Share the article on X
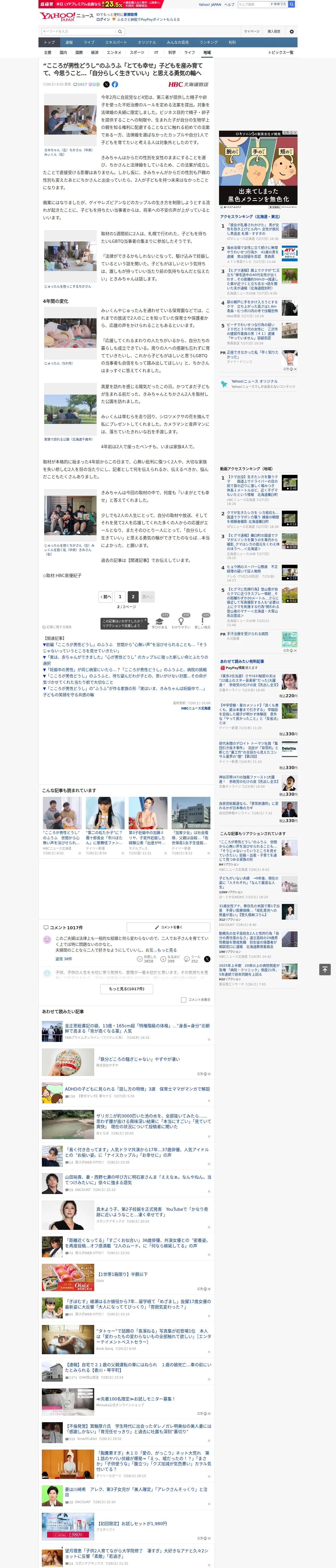The width and height of the screenshot is (336, 1568). coord(106,85)
